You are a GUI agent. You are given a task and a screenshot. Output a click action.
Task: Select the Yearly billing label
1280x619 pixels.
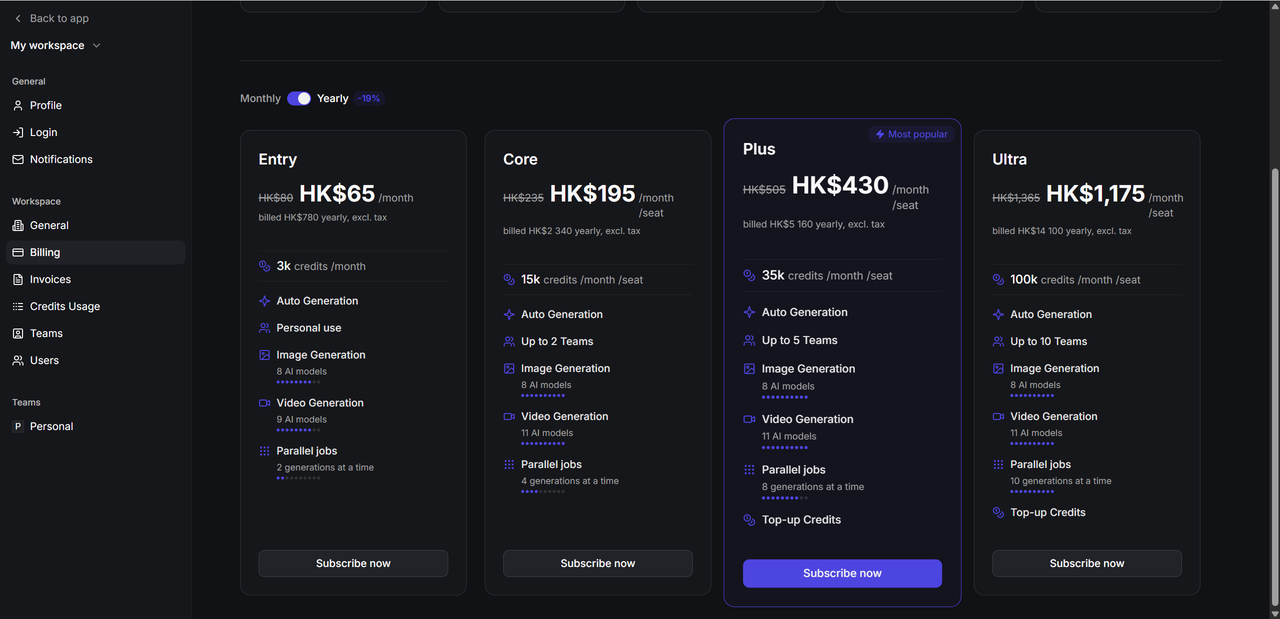(332, 98)
